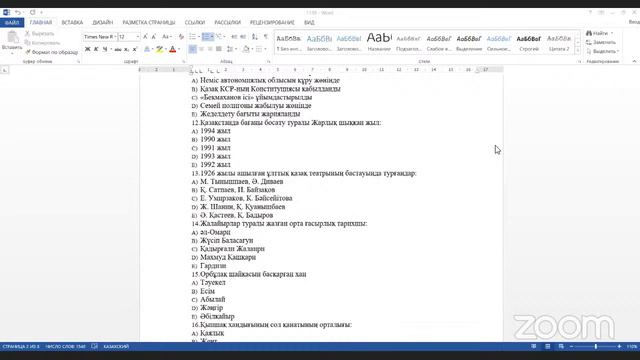Screen dimensions: 640x360
Task: Open the Select (Выделить) dropdown
Action: tap(603, 51)
